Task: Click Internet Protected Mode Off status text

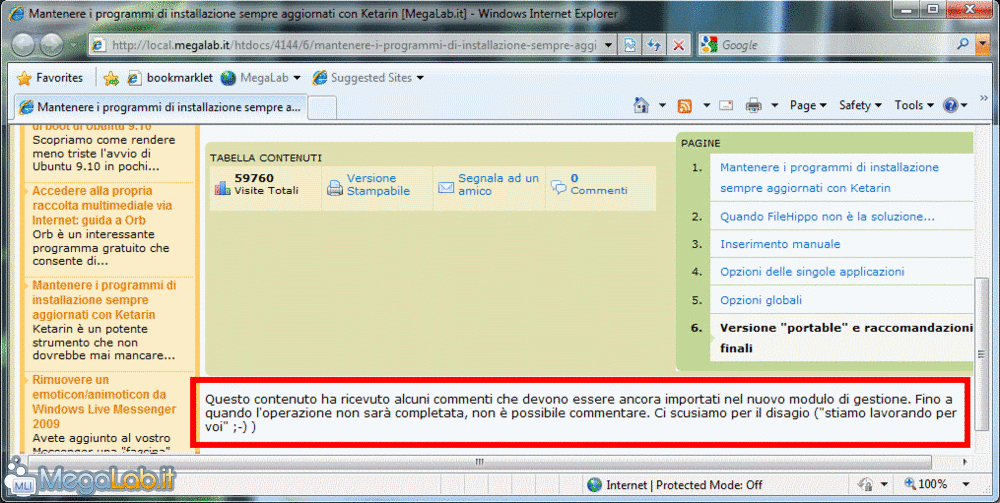Action: [684, 485]
